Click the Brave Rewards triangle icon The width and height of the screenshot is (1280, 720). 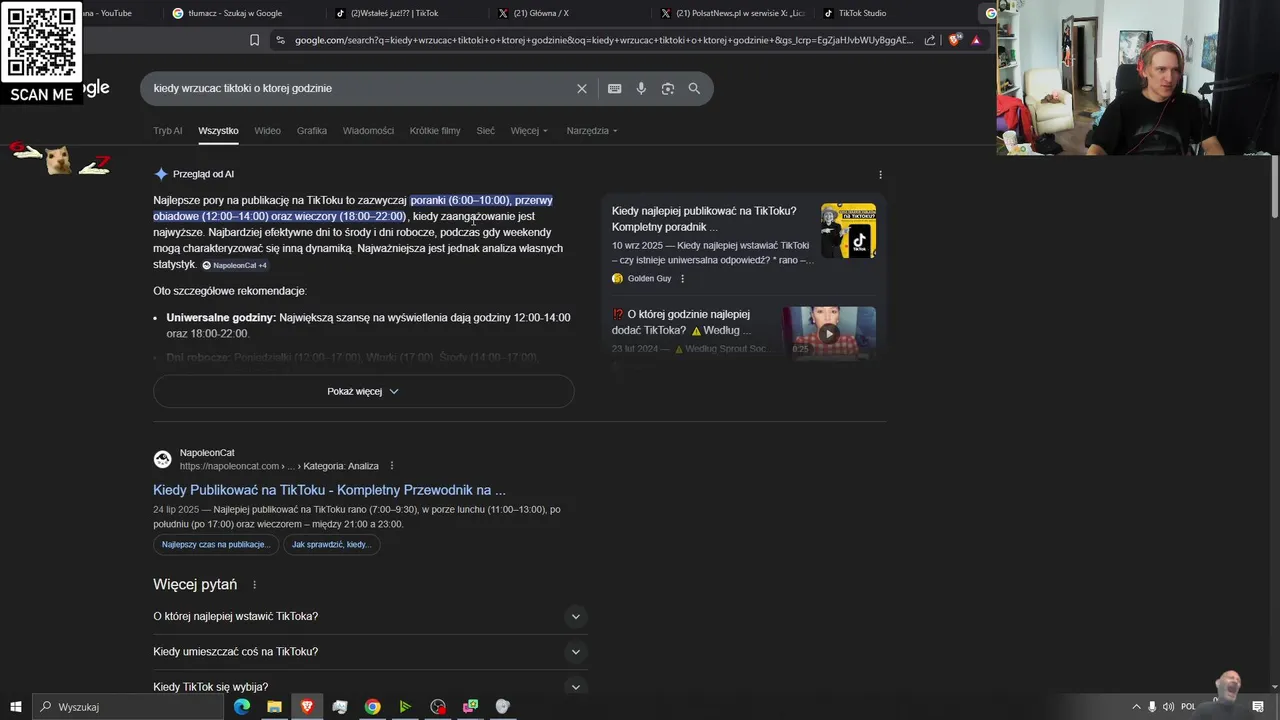click(x=976, y=40)
